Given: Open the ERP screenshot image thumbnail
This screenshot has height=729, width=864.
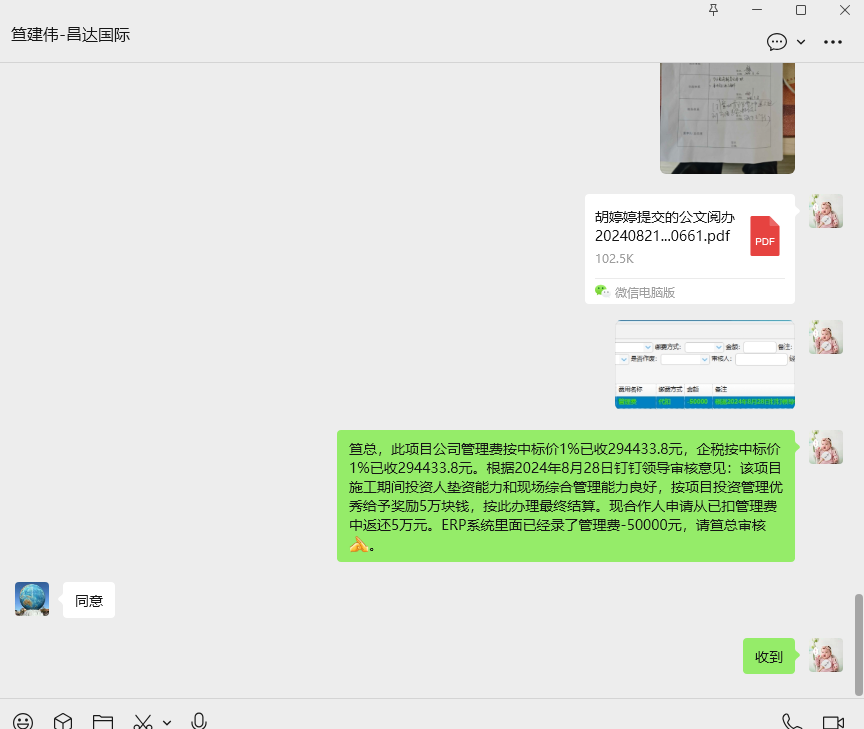Looking at the screenshot, I should pos(704,365).
